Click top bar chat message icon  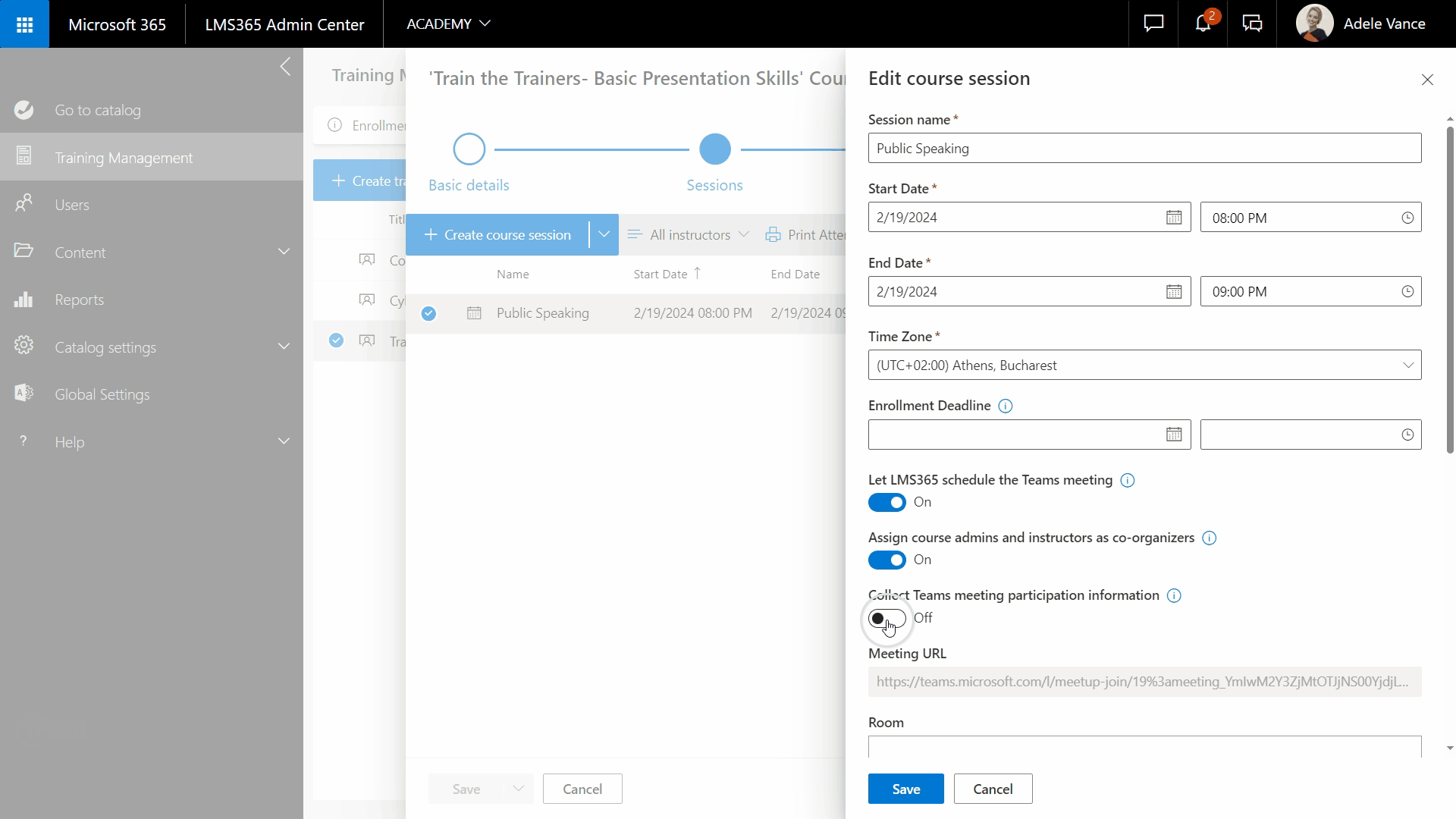click(1153, 24)
